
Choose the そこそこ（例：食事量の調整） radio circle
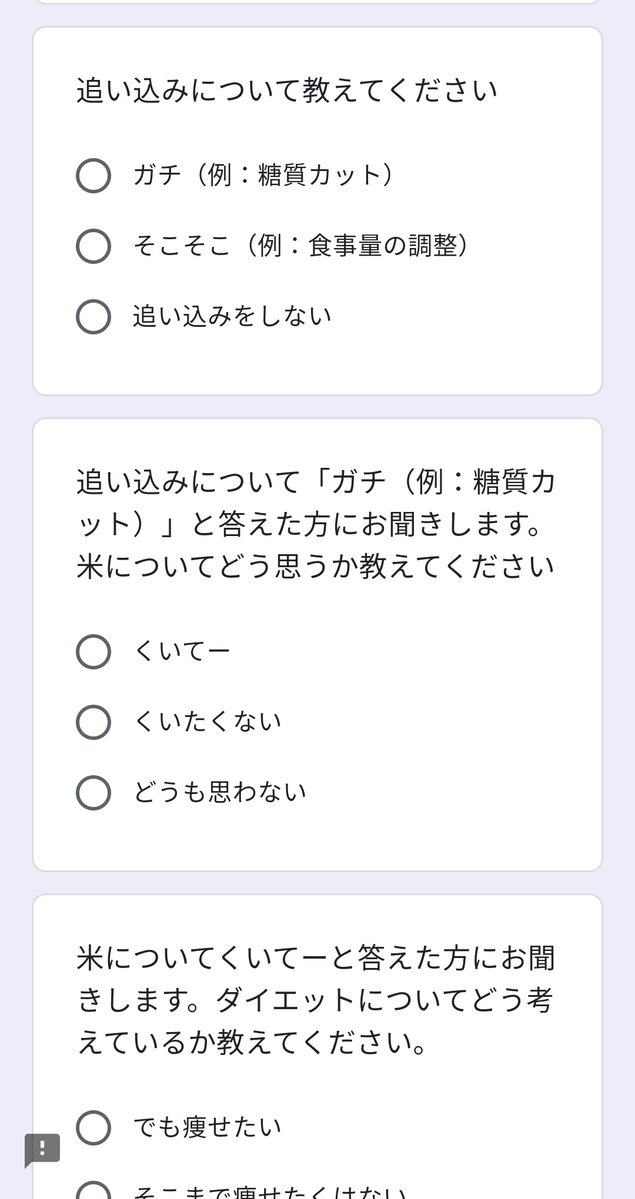click(93, 246)
